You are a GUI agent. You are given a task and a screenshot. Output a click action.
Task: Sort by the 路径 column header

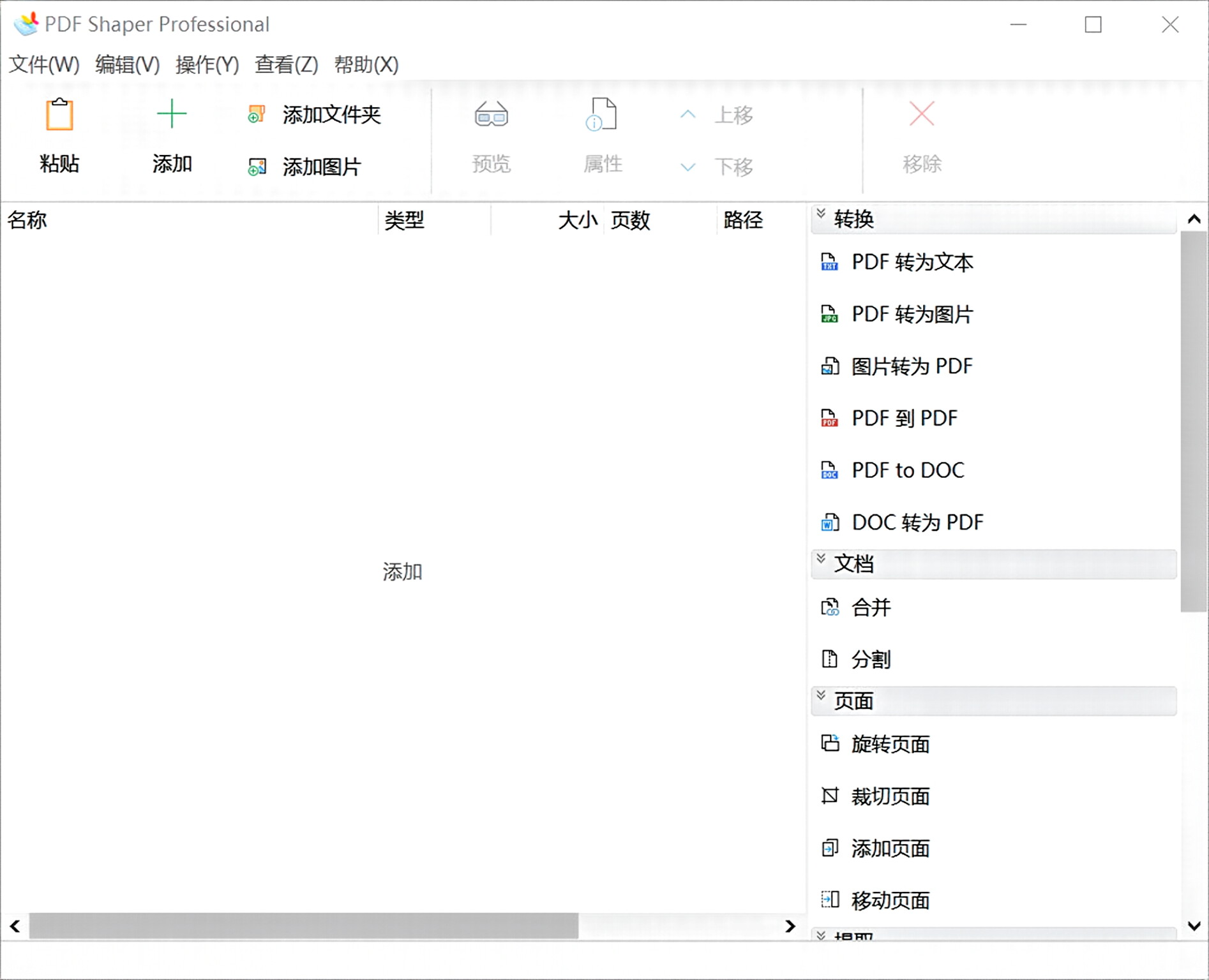(x=762, y=220)
